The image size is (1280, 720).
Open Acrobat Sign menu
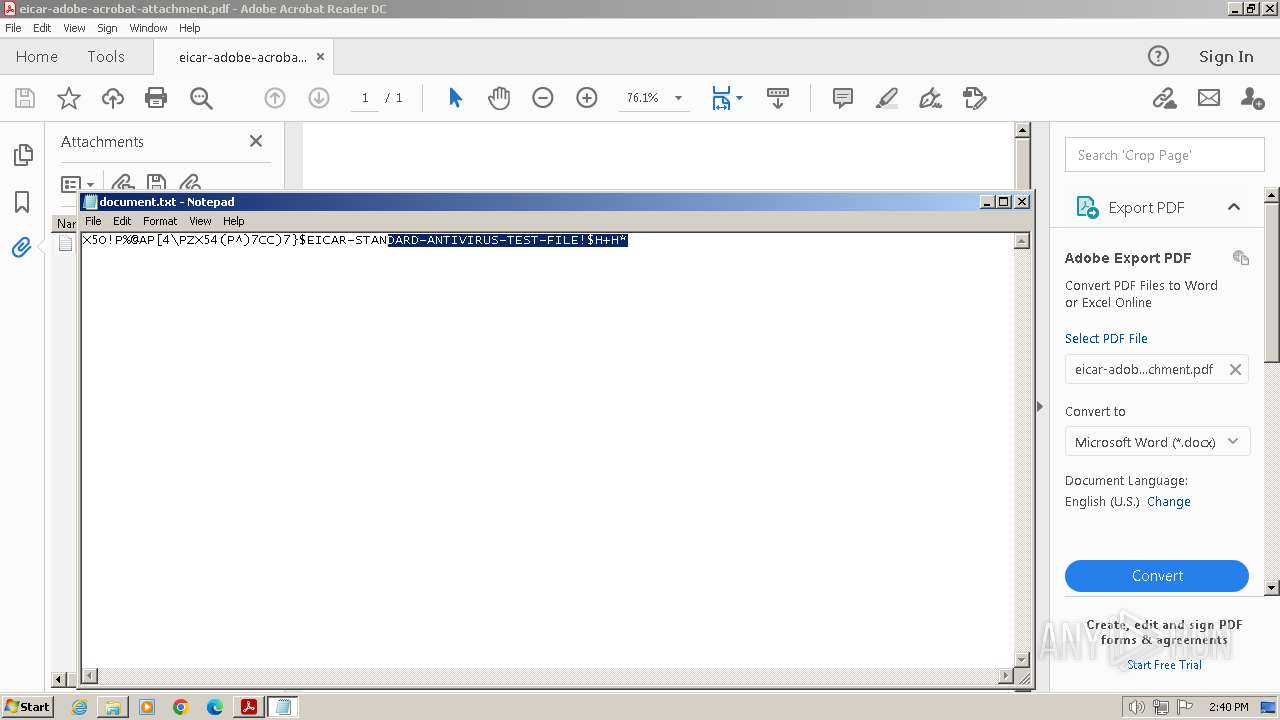pyautogui.click(x=107, y=28)
